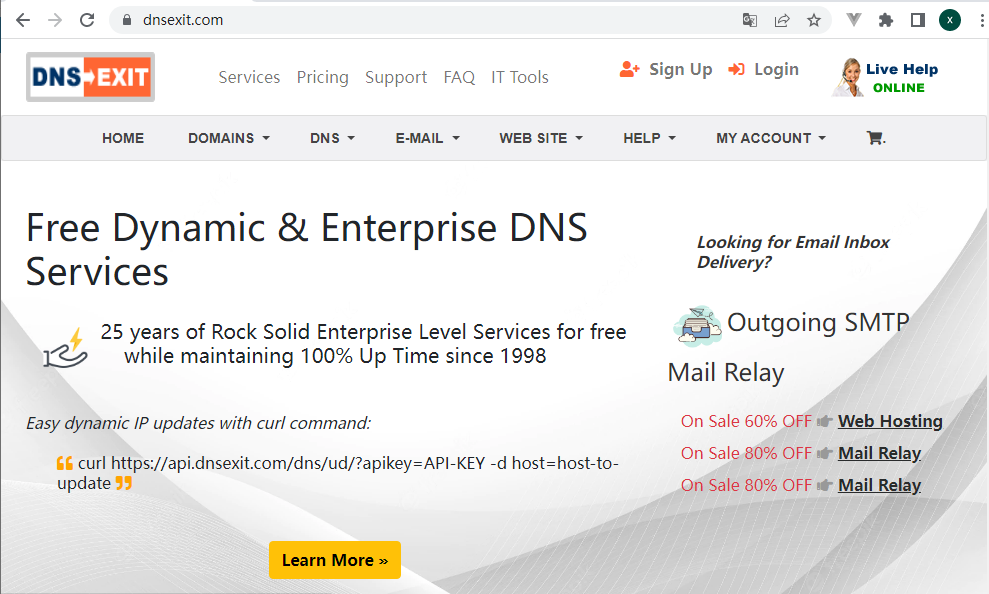Click the Sign Up user-plus icon
989x594 pixels.
pyautogui.click(x=629, y=69)
